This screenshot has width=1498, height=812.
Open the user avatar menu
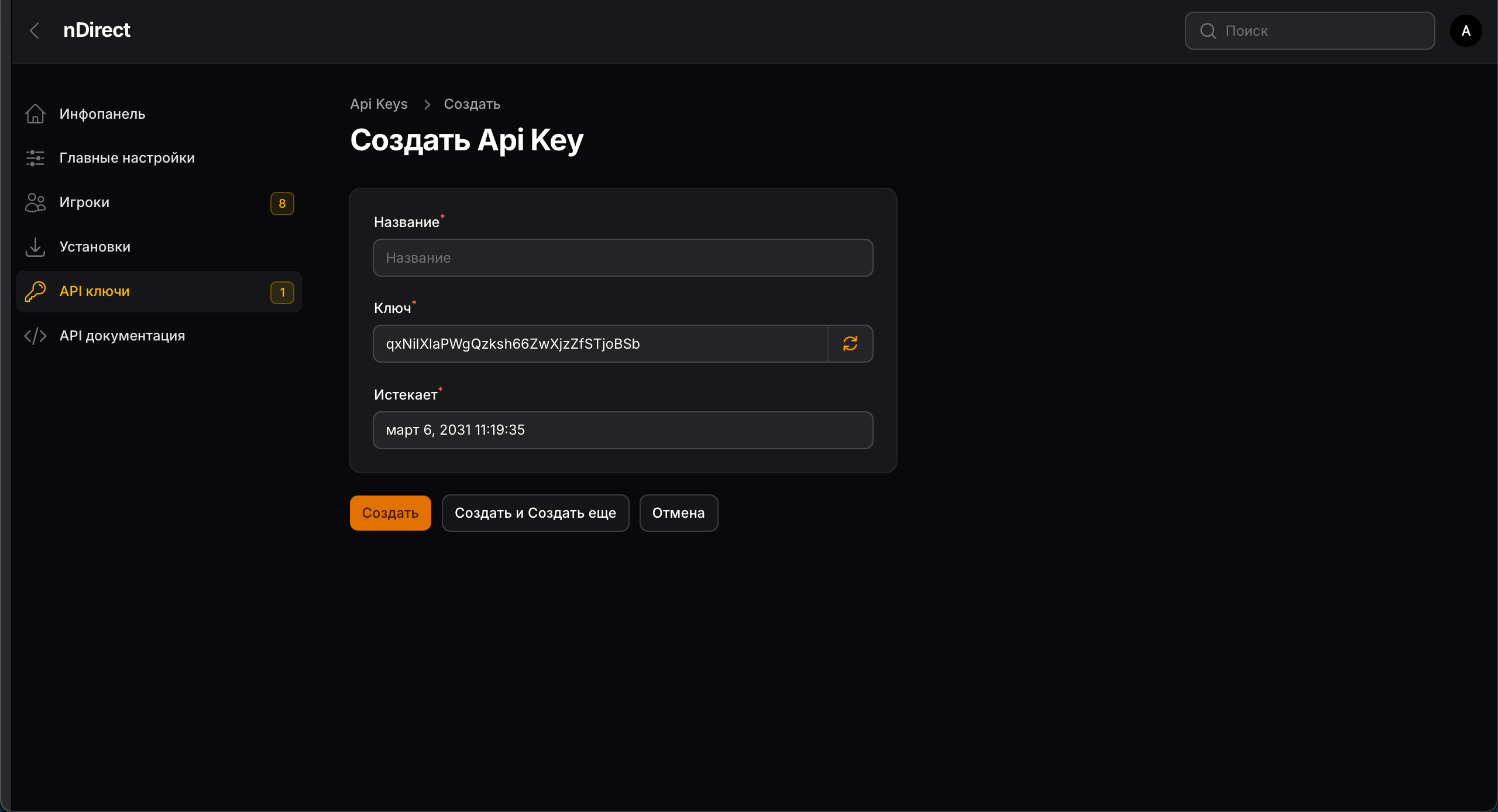click(1466, 31)
